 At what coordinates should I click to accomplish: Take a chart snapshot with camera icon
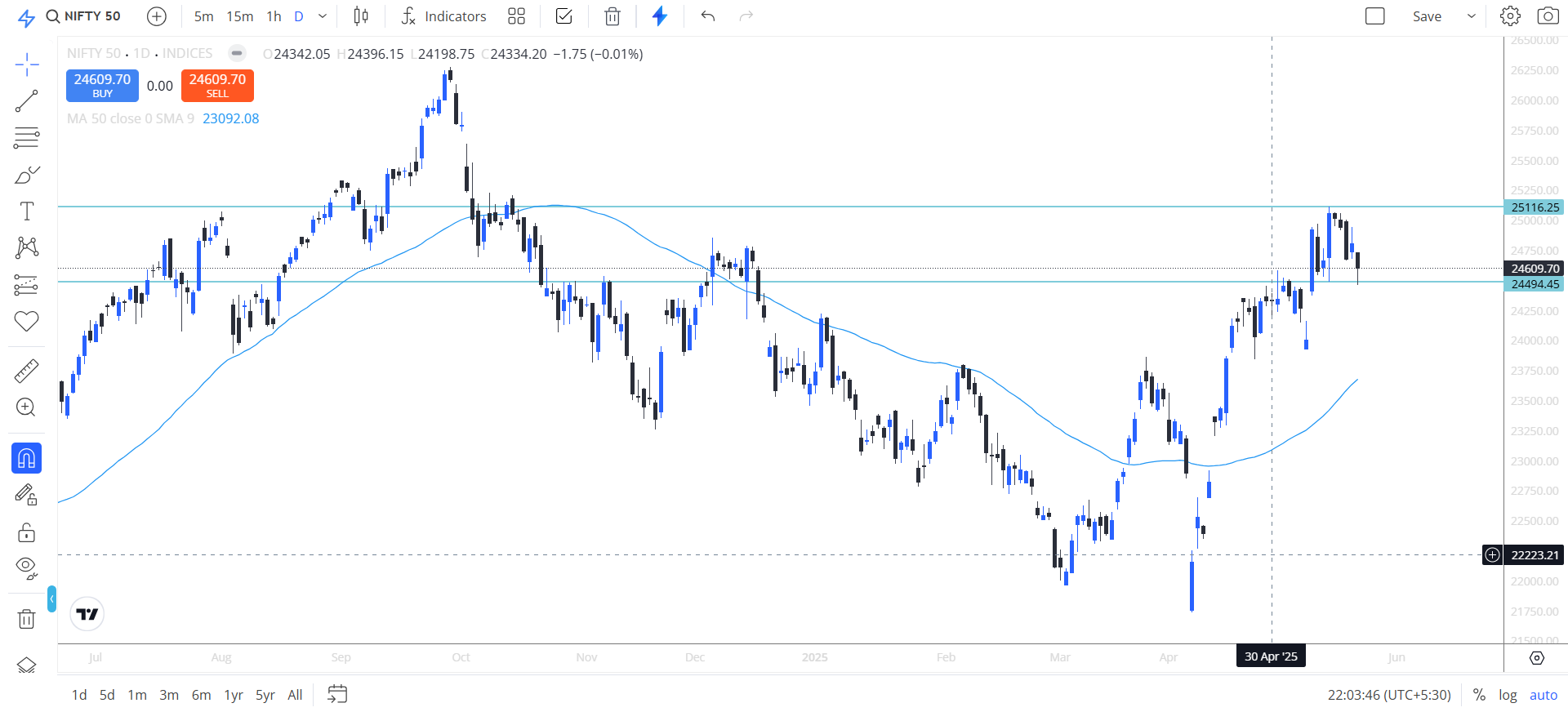tap(1547, 16)
